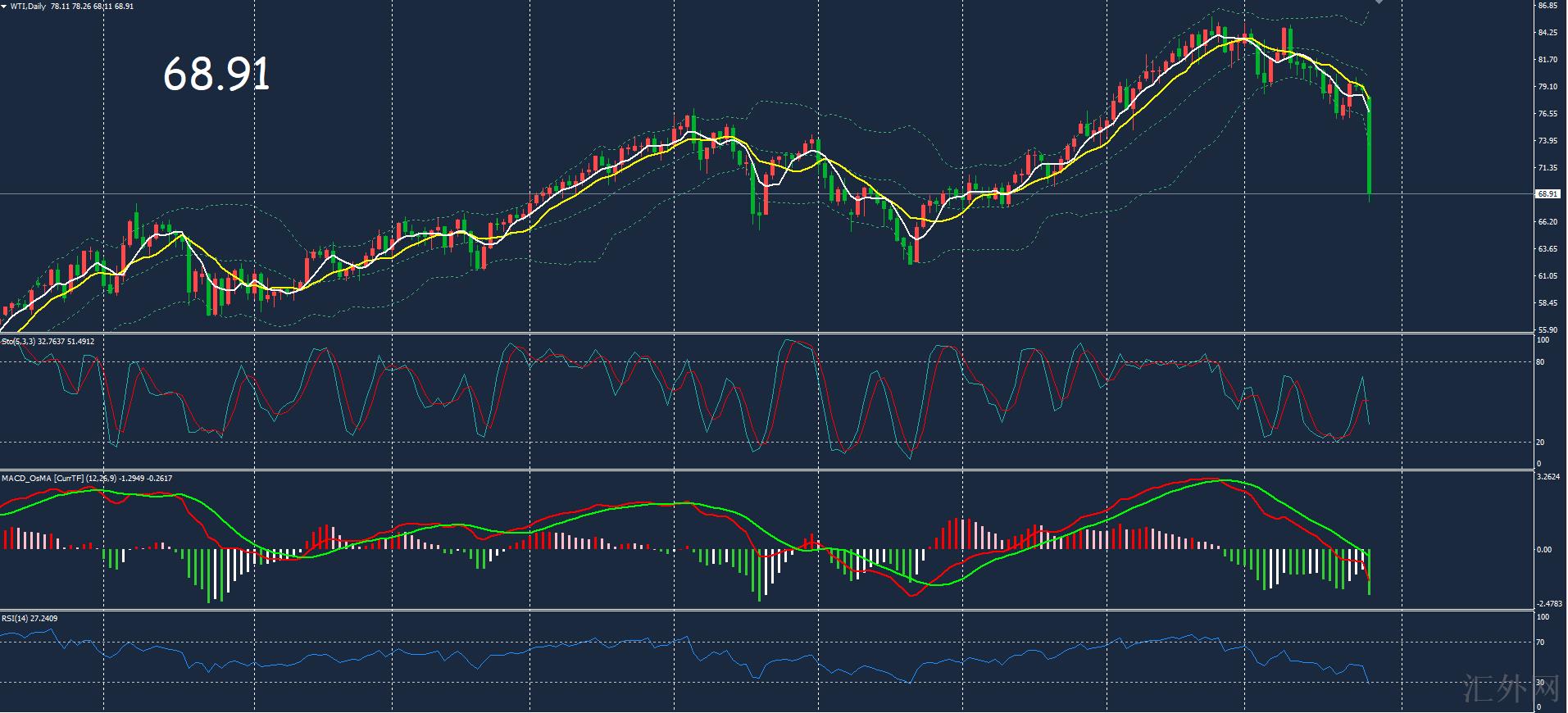The width and height of the screenshot is (1568, 713).
Task: Click the 79.10 price scale label
Action: click(1548, 87)
